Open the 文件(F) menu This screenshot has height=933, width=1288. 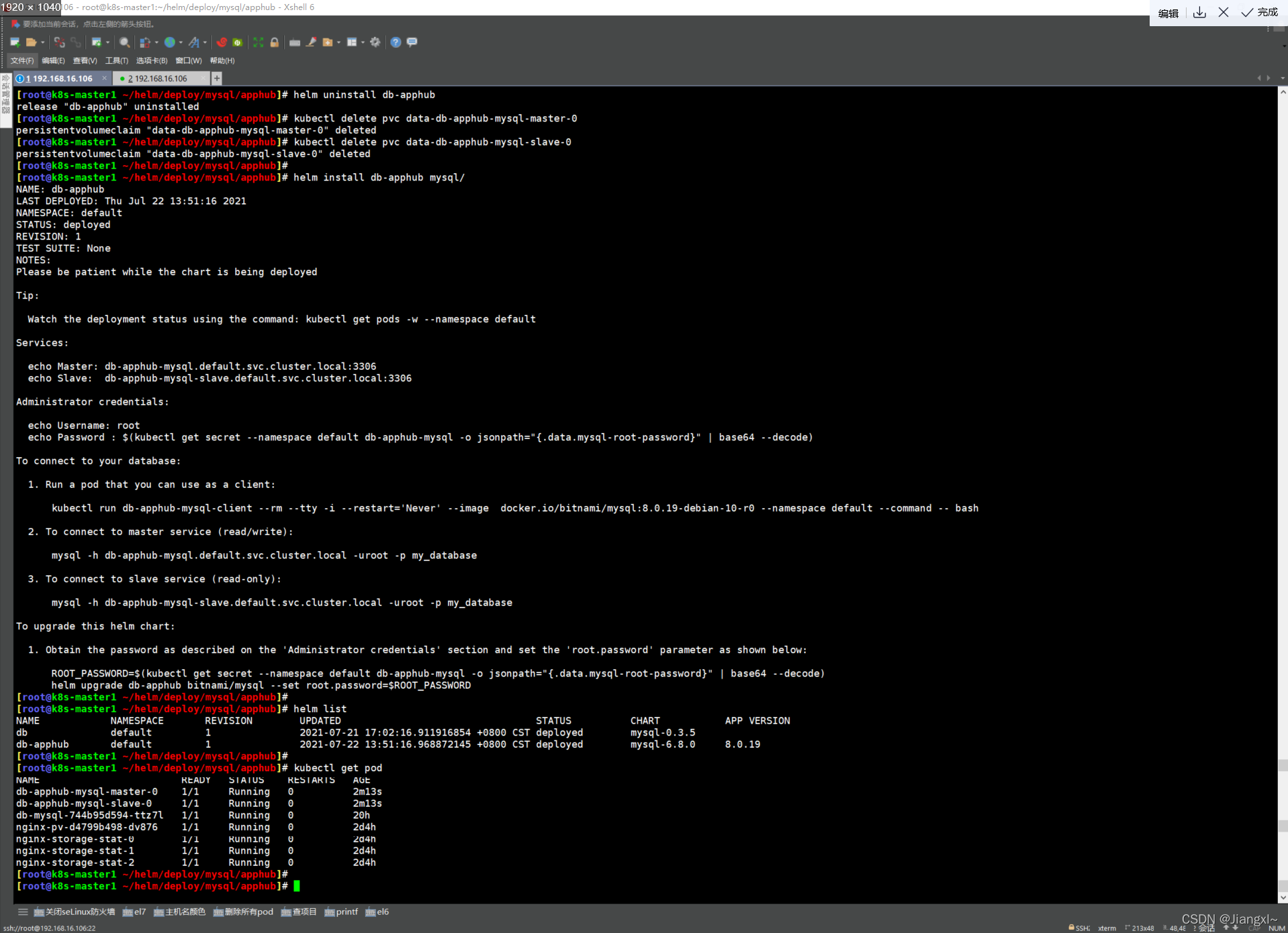tap(22, 60)
